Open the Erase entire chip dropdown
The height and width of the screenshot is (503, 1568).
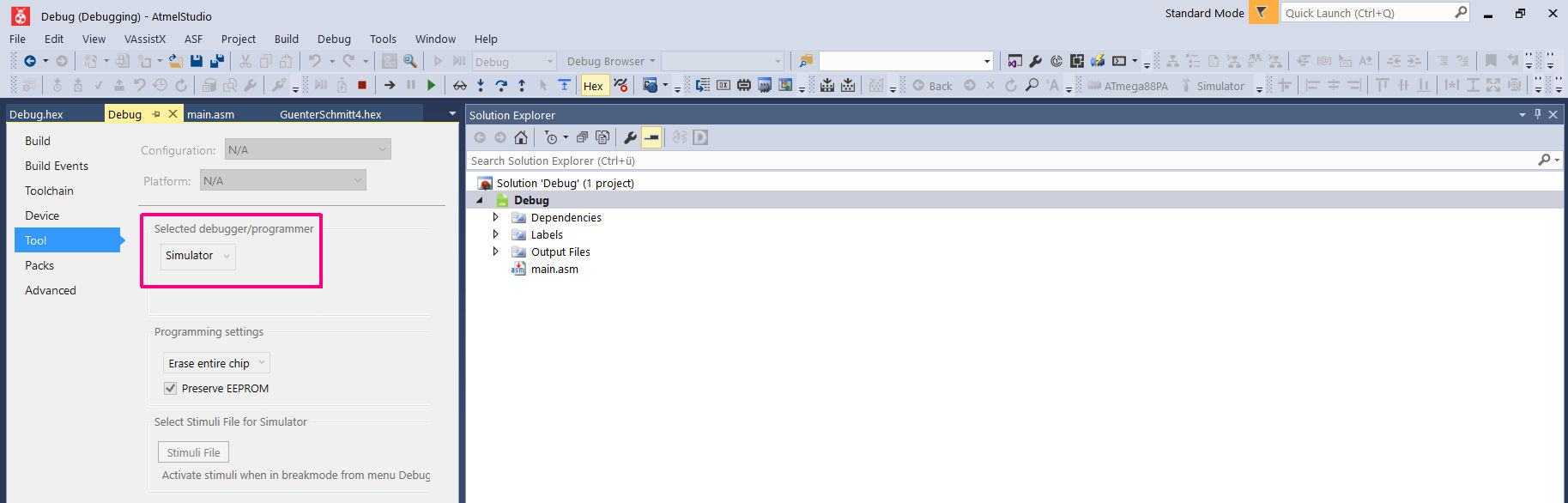(216, 363)
